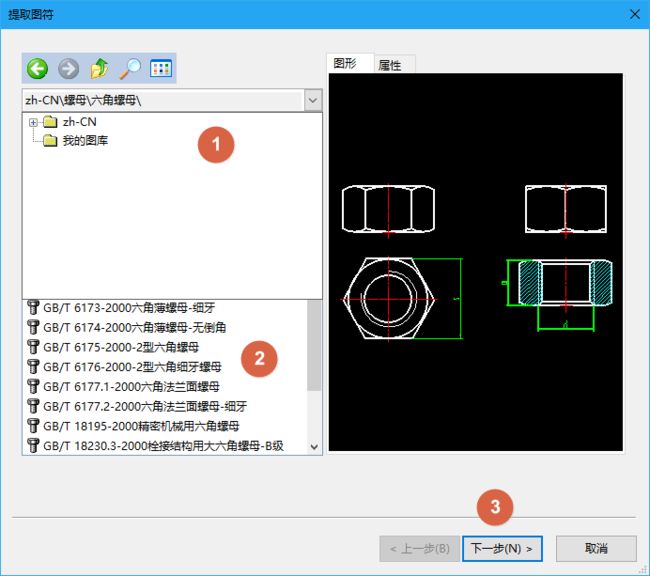Click bolt icon beside GB/T 6176-2000
This screenshot has width=650, height=576.
coord(33,367)
